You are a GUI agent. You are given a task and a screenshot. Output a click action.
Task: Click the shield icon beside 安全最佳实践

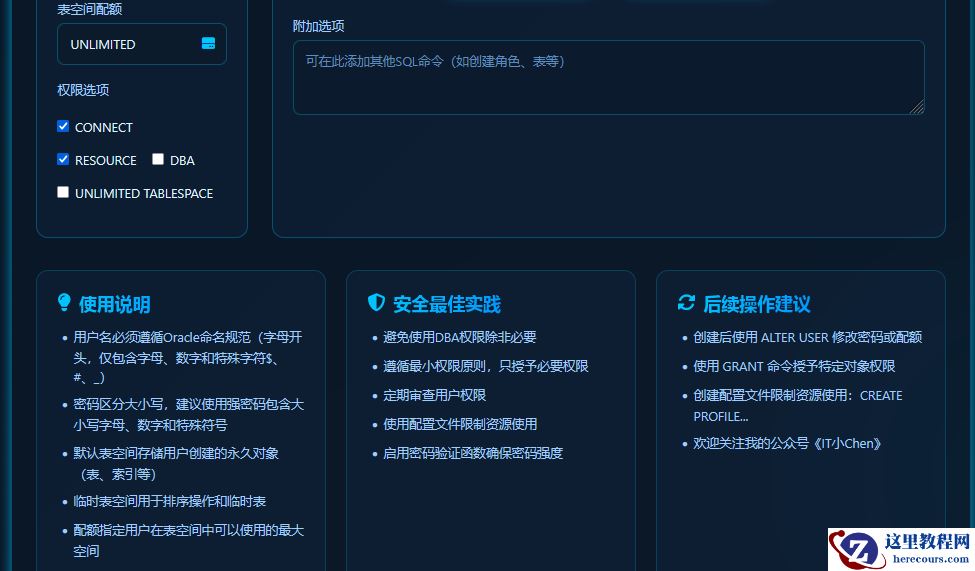(x=376, y=303)
